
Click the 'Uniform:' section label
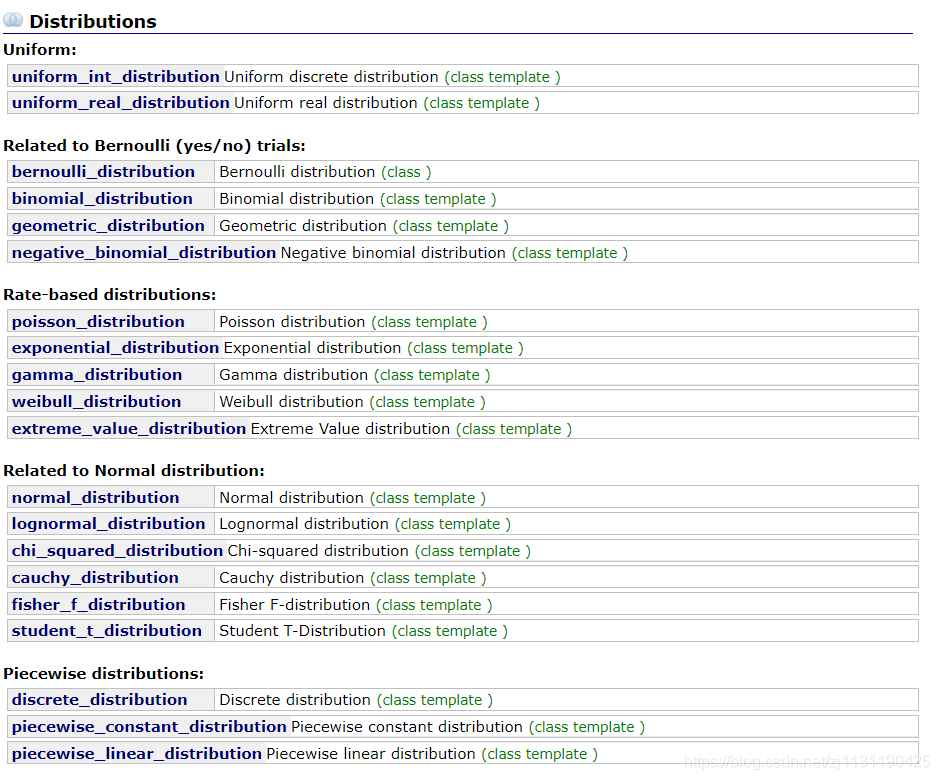(40, 50)
